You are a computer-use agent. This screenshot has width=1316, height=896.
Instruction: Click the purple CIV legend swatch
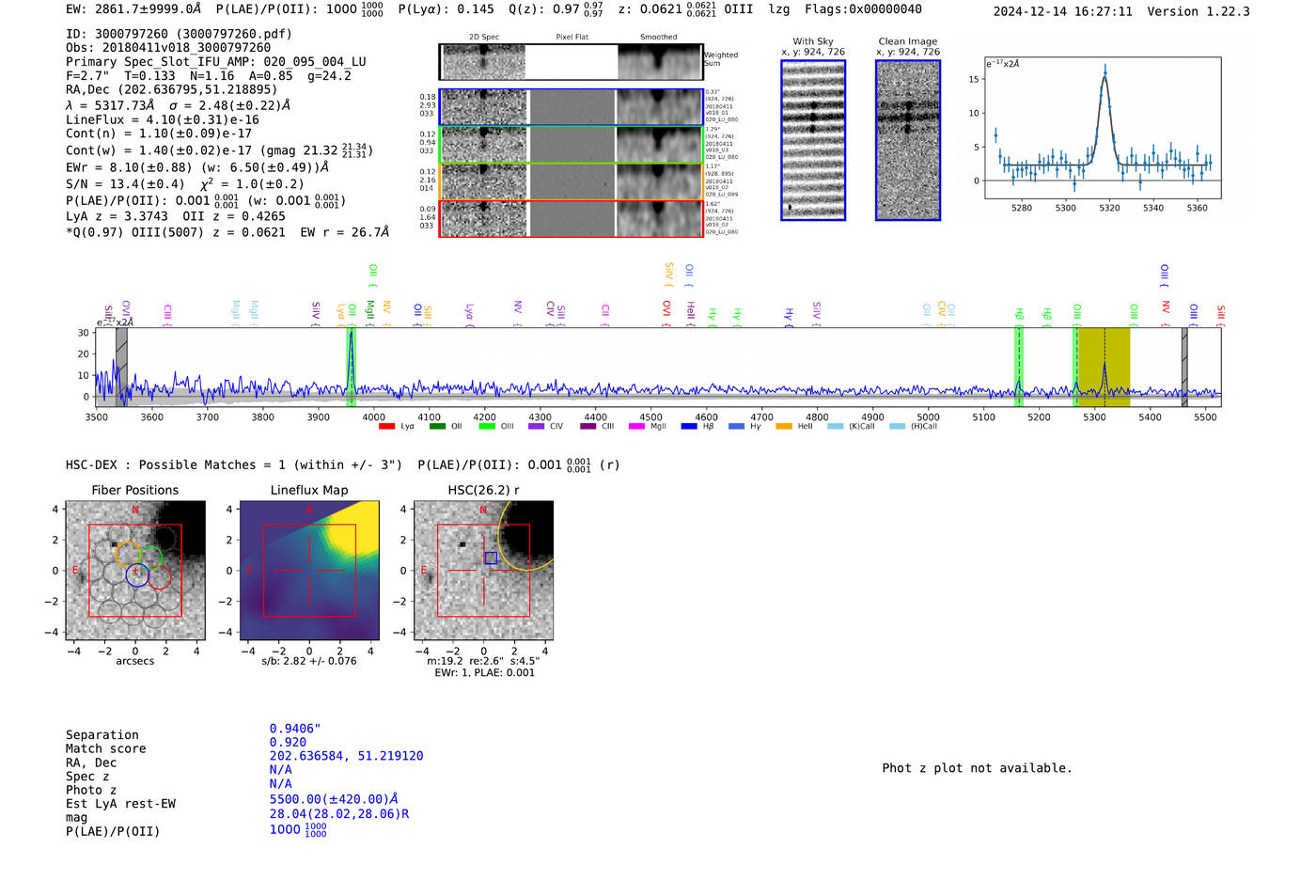point(537,427)
